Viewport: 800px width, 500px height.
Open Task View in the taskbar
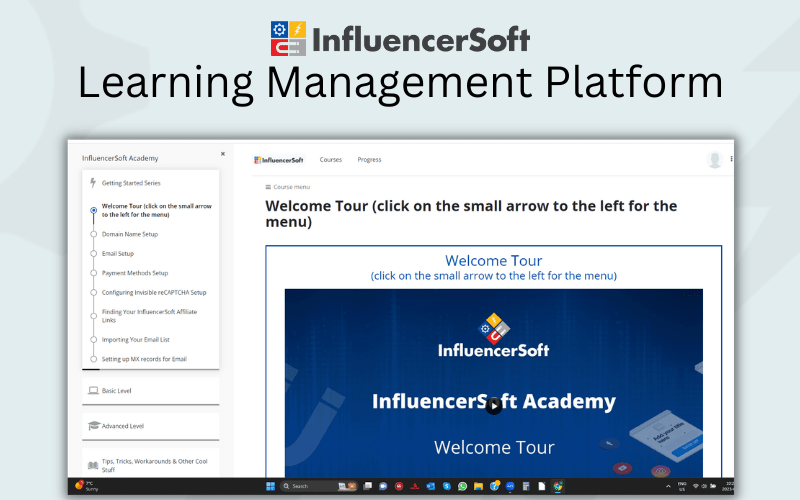(367, 486)
